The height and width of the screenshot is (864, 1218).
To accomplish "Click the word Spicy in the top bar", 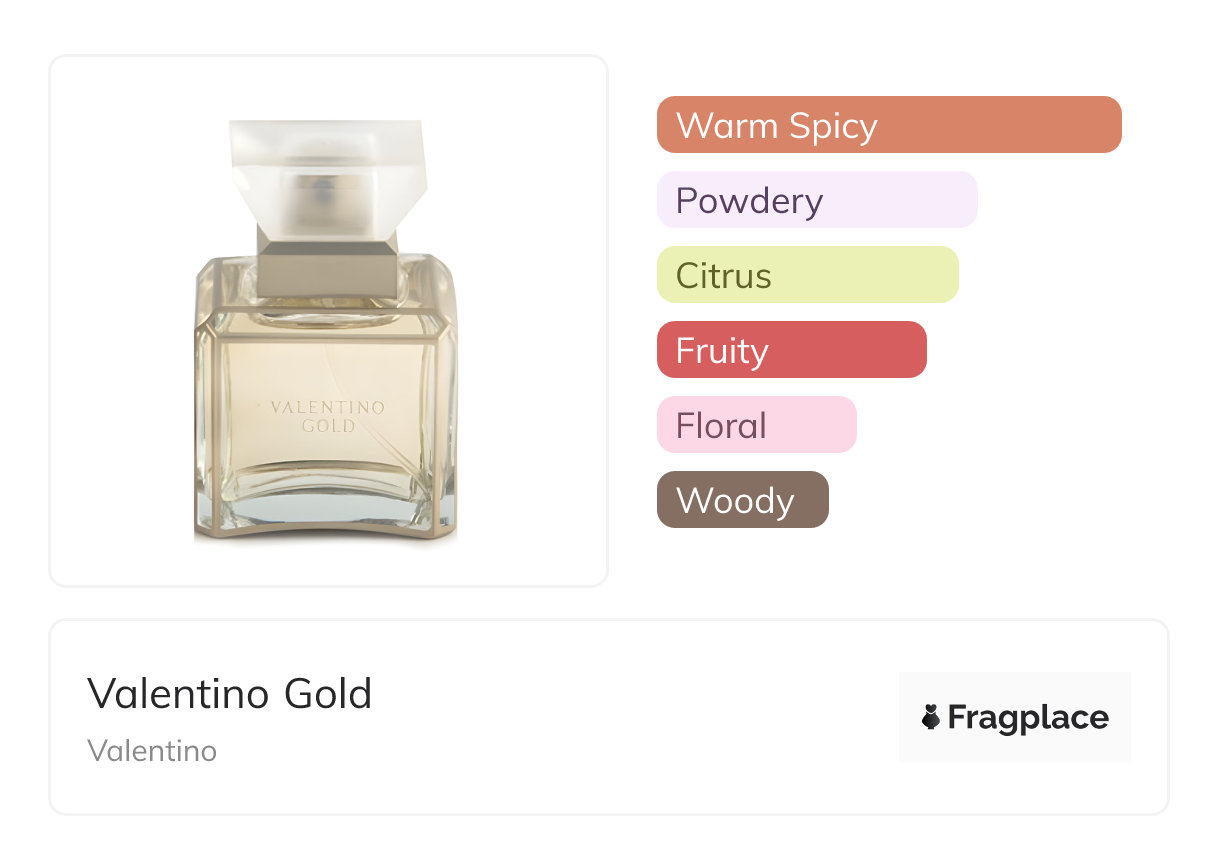I will click(832, 127).
